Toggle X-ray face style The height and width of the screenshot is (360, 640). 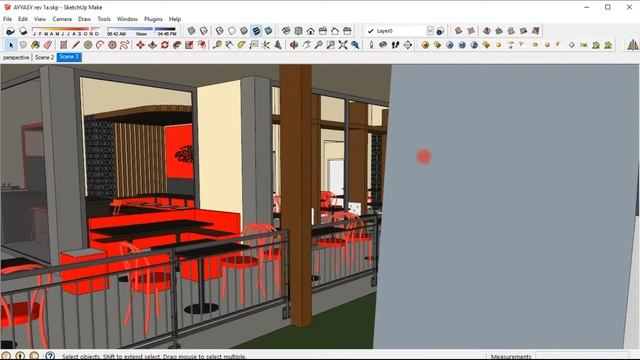191,31
